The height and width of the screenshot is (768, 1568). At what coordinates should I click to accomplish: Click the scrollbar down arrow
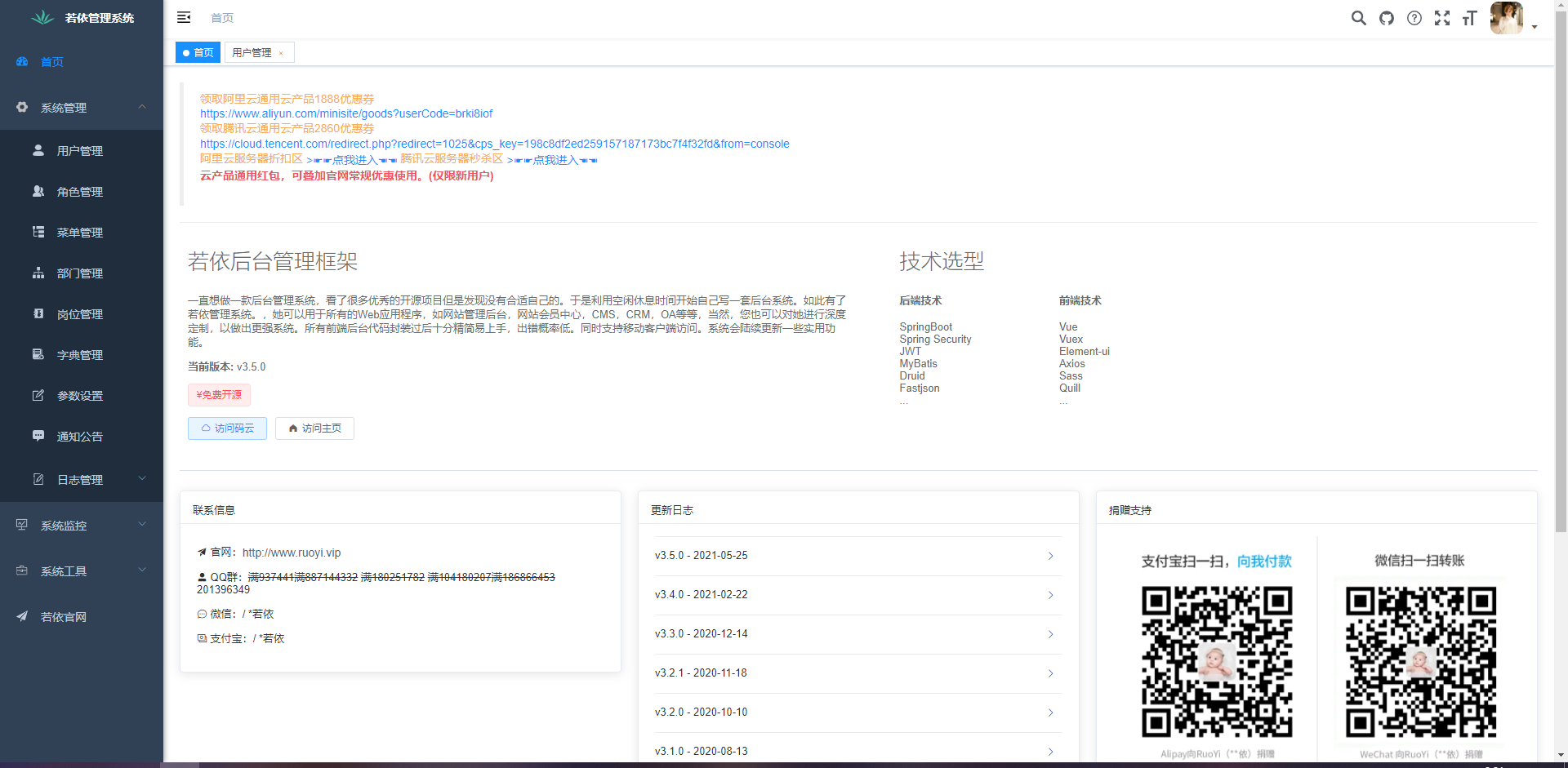(x=1561, y=756)
